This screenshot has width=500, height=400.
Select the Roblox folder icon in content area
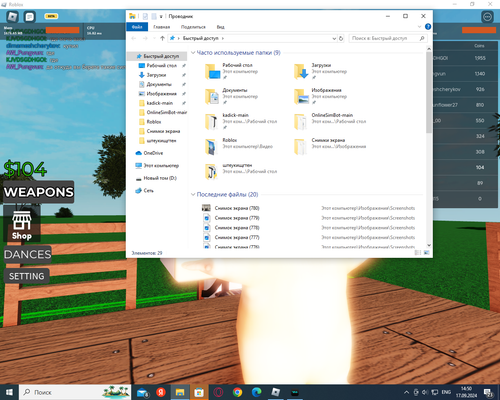pyautogui.click(x=211, y=147)
